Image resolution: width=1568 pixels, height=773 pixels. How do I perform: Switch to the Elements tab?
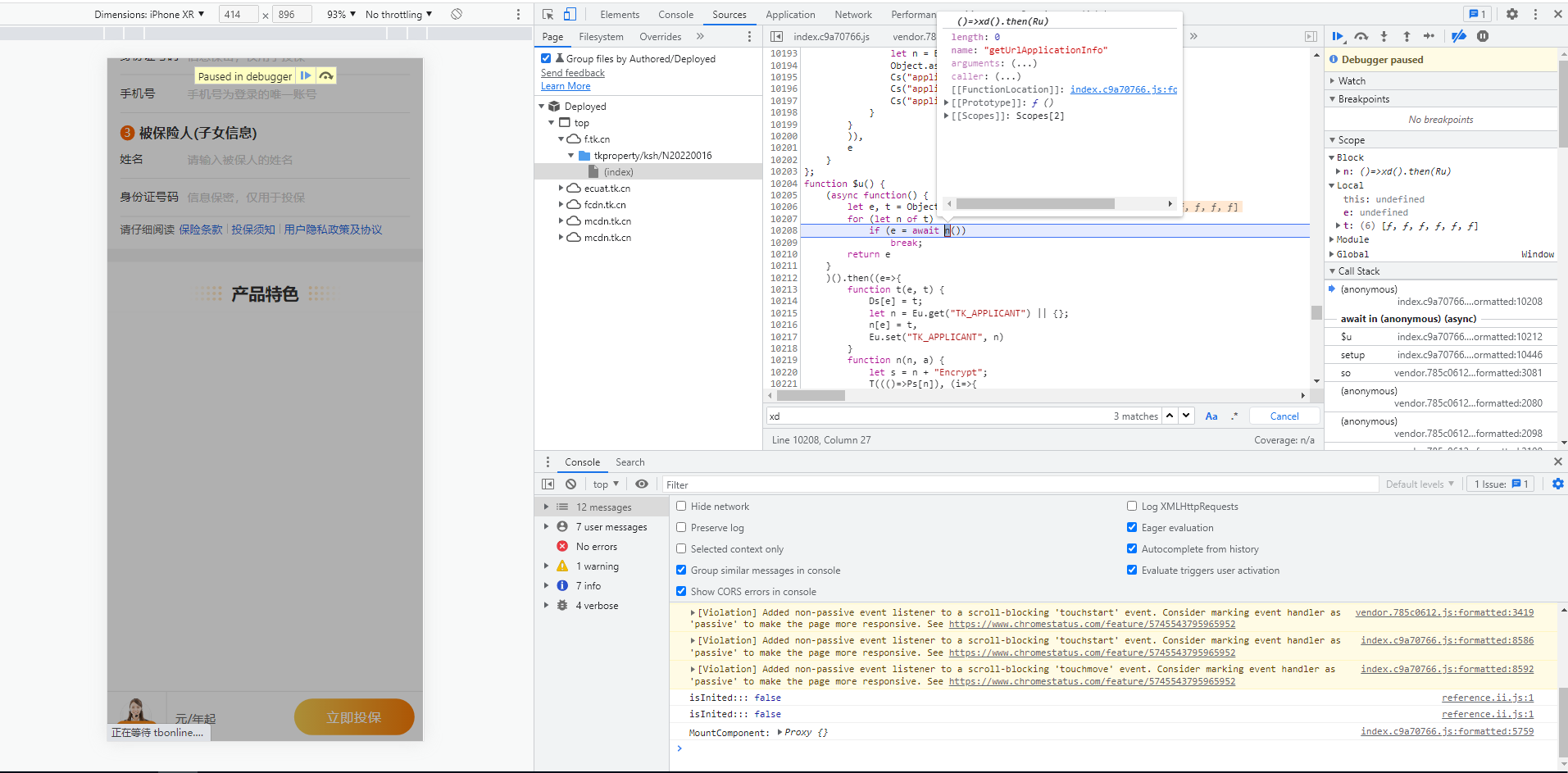(x=620, y=14)
